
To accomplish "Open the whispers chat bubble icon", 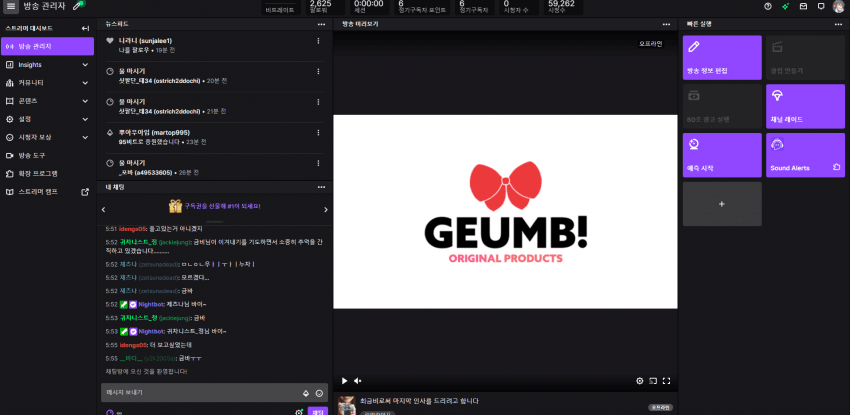I will (821, 7).
